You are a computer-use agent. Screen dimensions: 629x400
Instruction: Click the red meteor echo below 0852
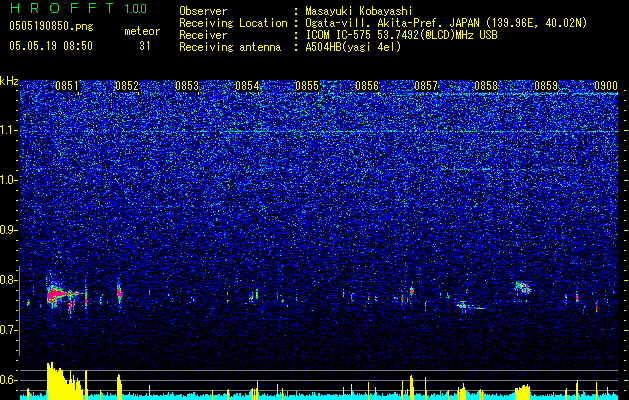point(119,292)
